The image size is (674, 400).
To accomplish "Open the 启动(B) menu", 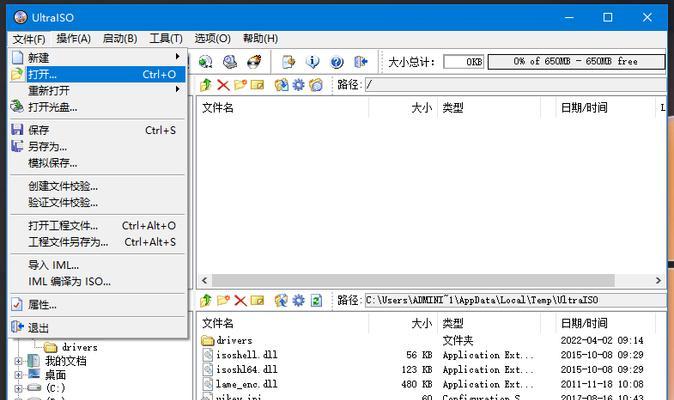I will pyautogui.click(x=120, y=39).
